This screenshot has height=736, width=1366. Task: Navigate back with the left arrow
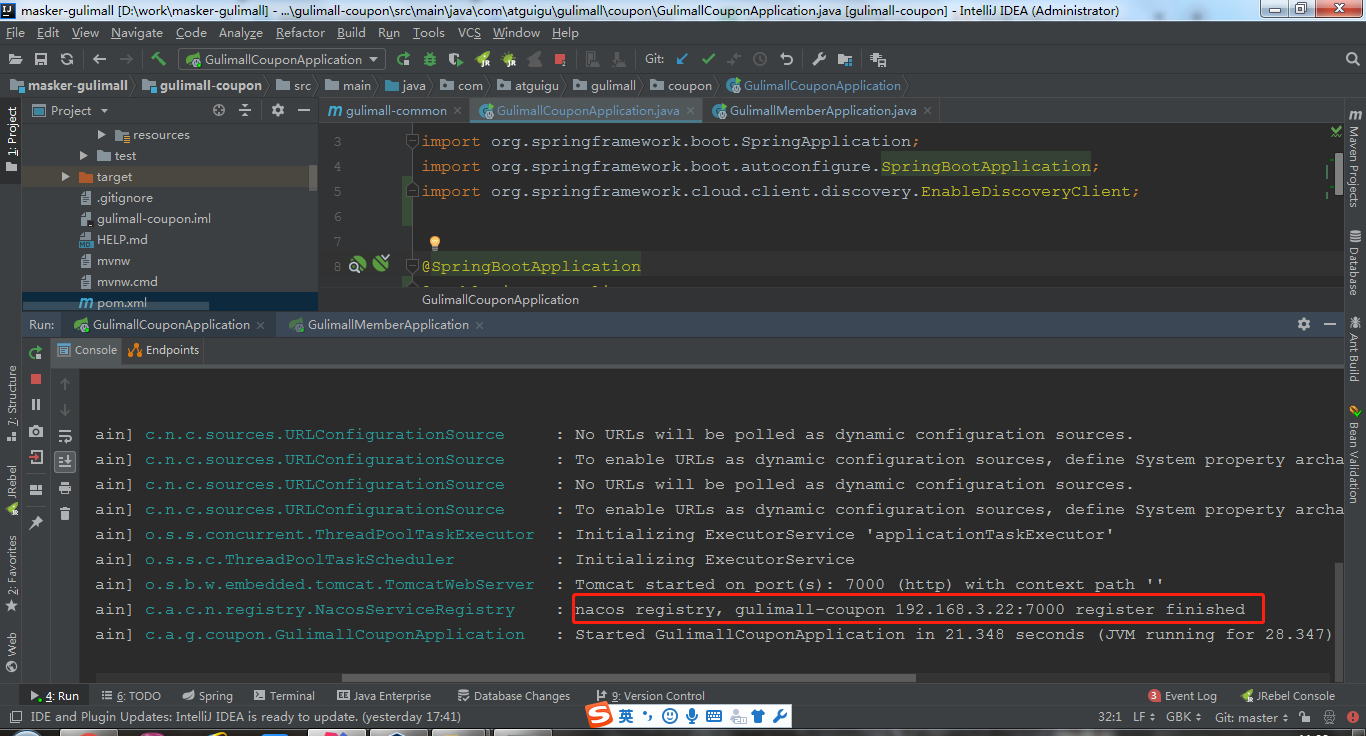coord(99,59)
